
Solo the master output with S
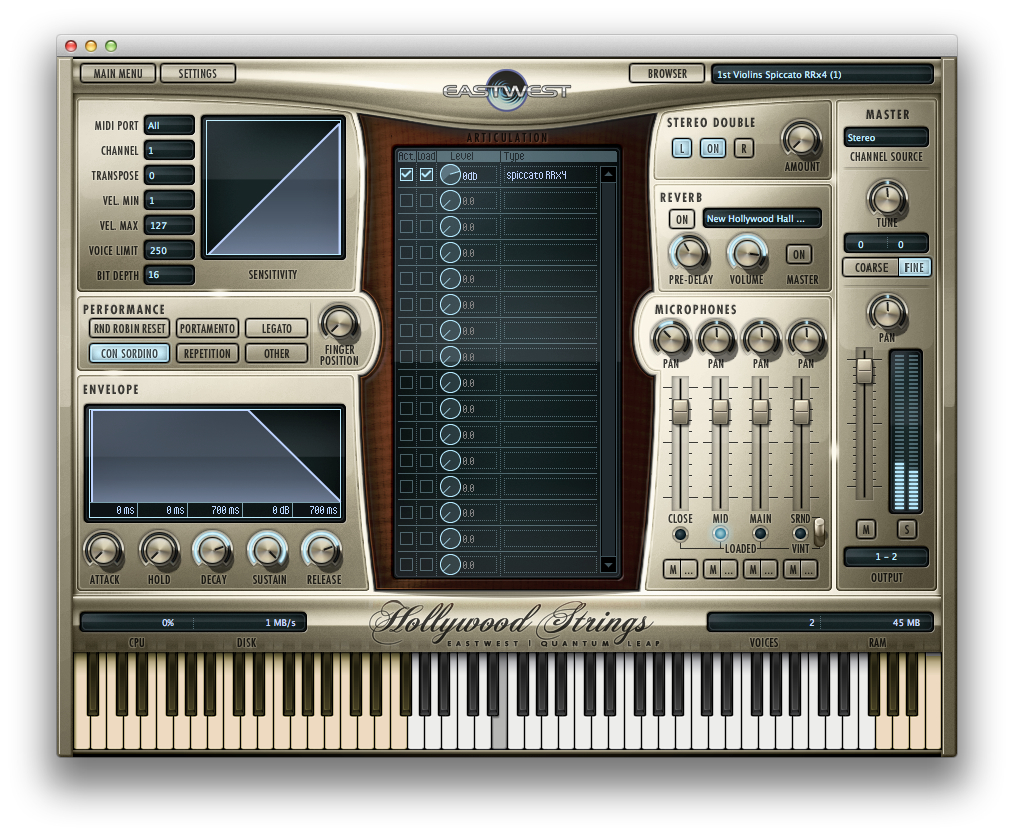point(907,530)
